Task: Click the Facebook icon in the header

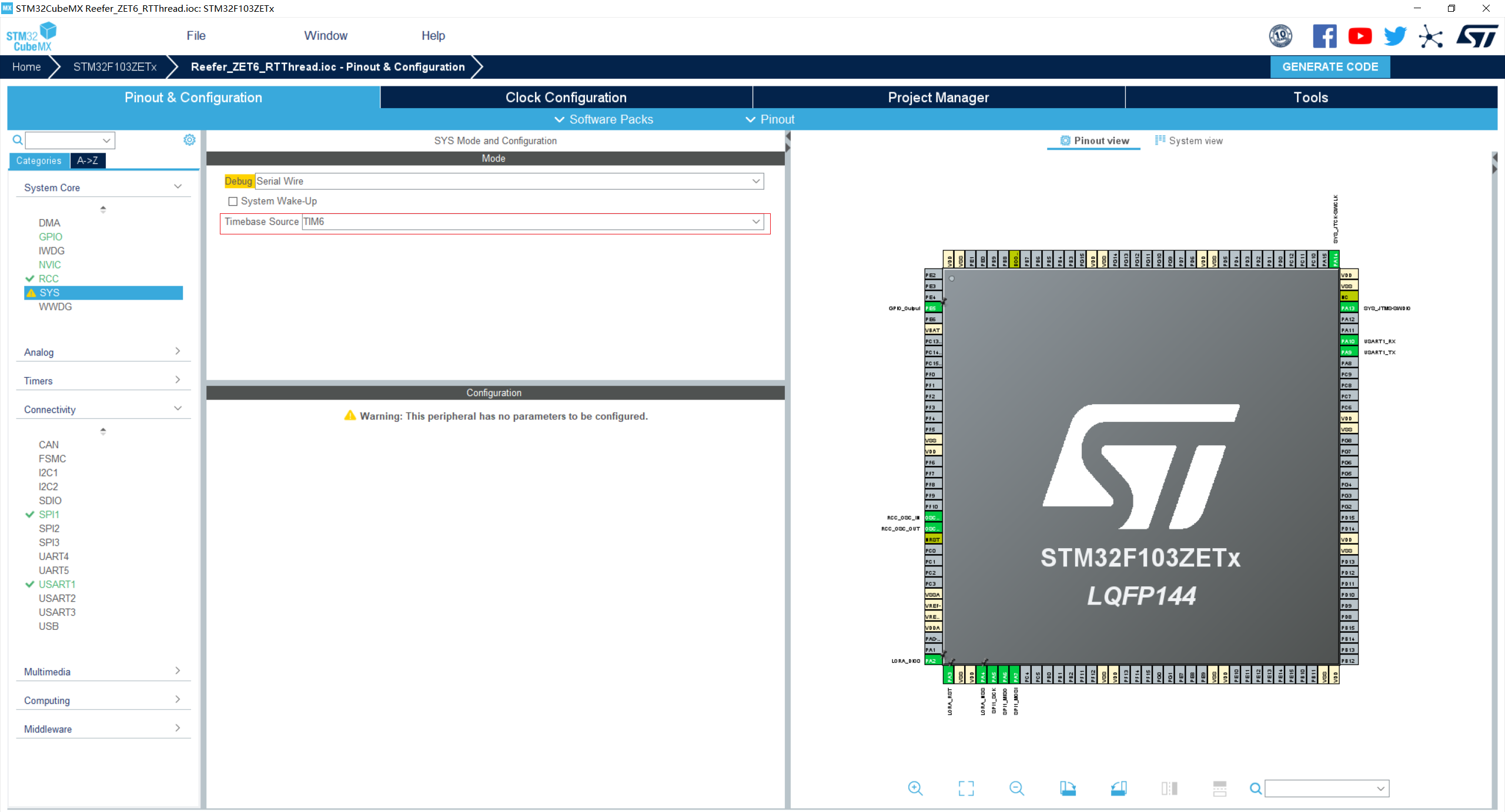Action: click(x=1324, y=36)
